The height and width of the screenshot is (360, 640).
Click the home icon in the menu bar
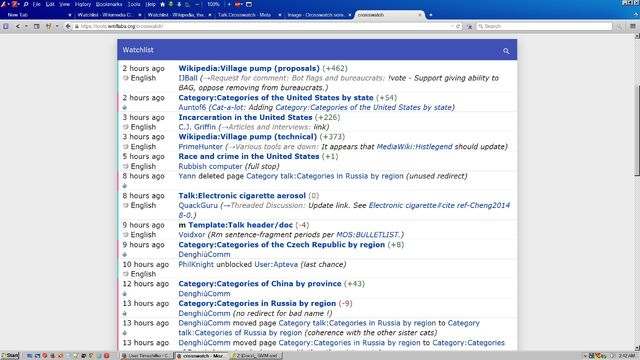(x=162, y=4)
